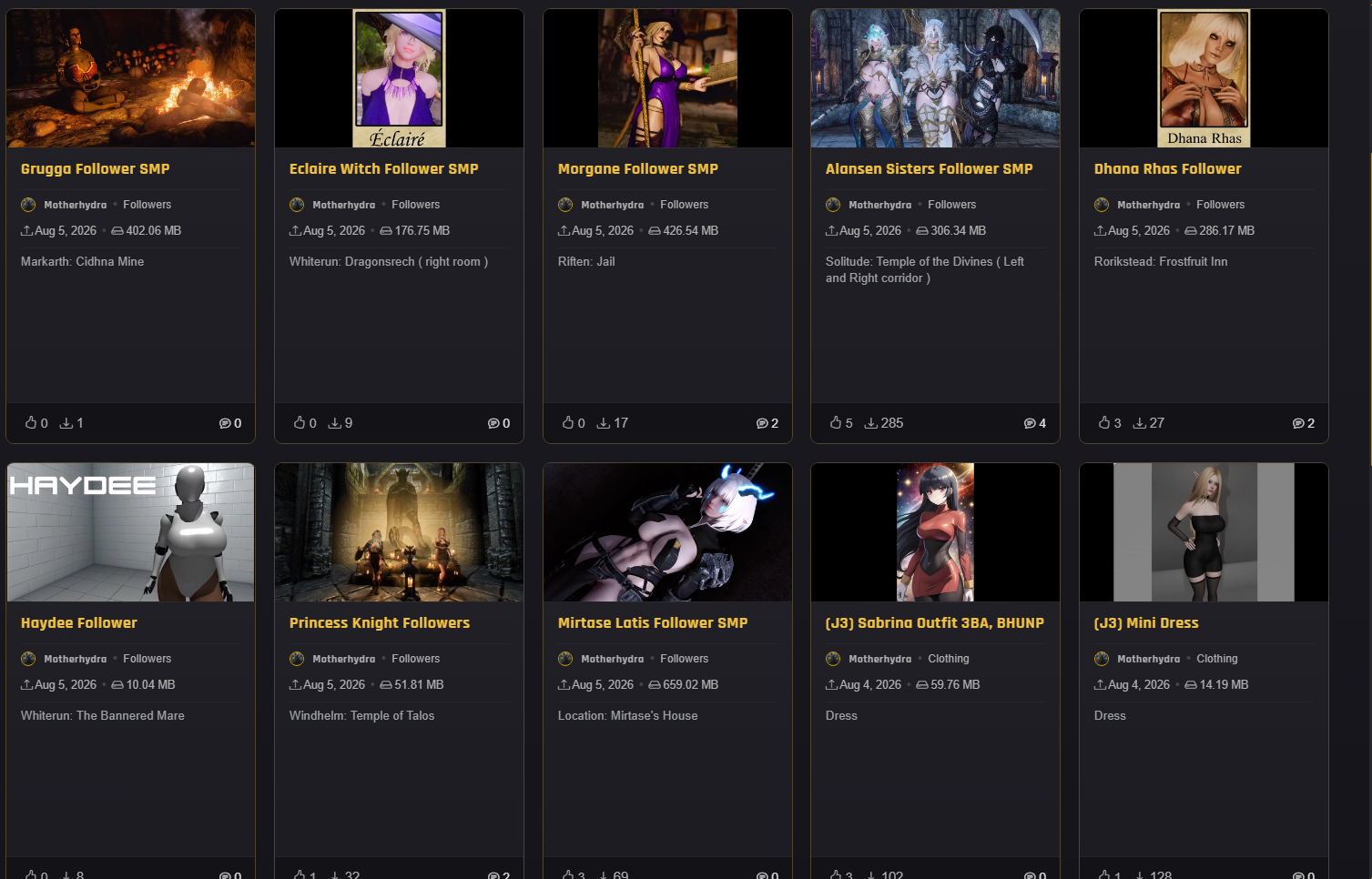The image size is (1372, 879).
Task: Open comments icon on Morgane Follower SMP card
Action: coord(762,423)
